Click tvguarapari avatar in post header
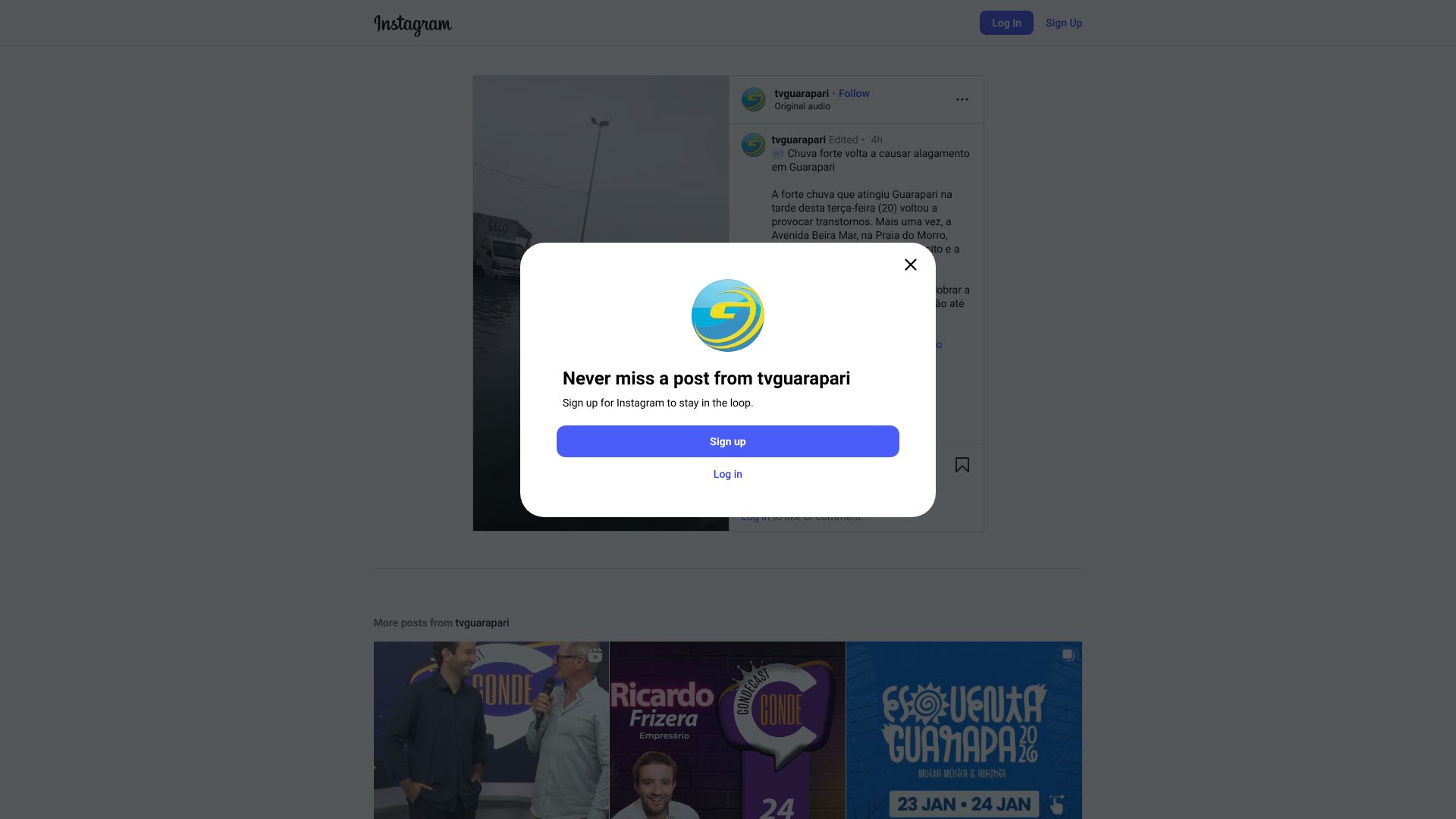 coord(754,99)
